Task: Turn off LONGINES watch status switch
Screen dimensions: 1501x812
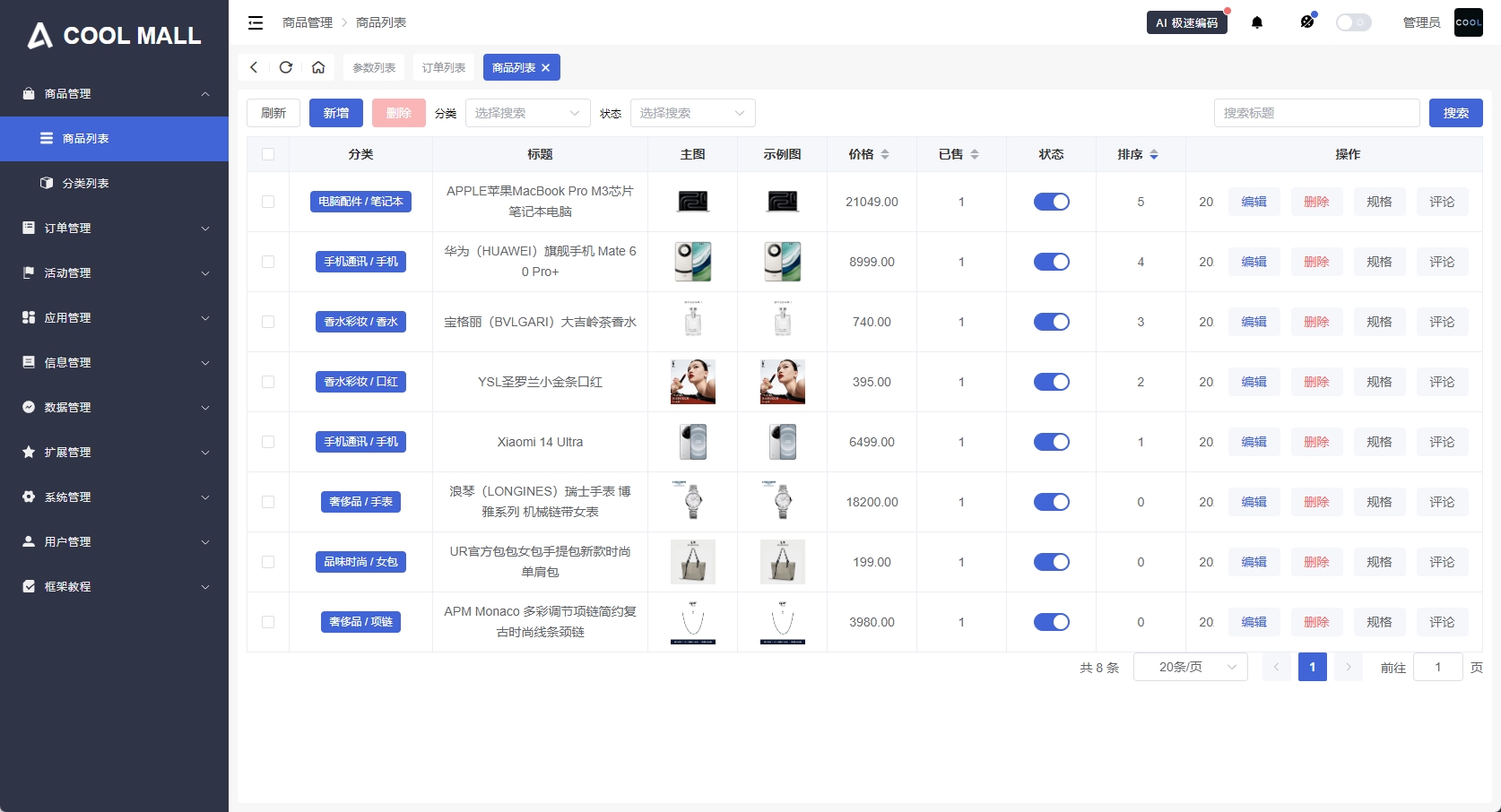Action: [1052, 502]
